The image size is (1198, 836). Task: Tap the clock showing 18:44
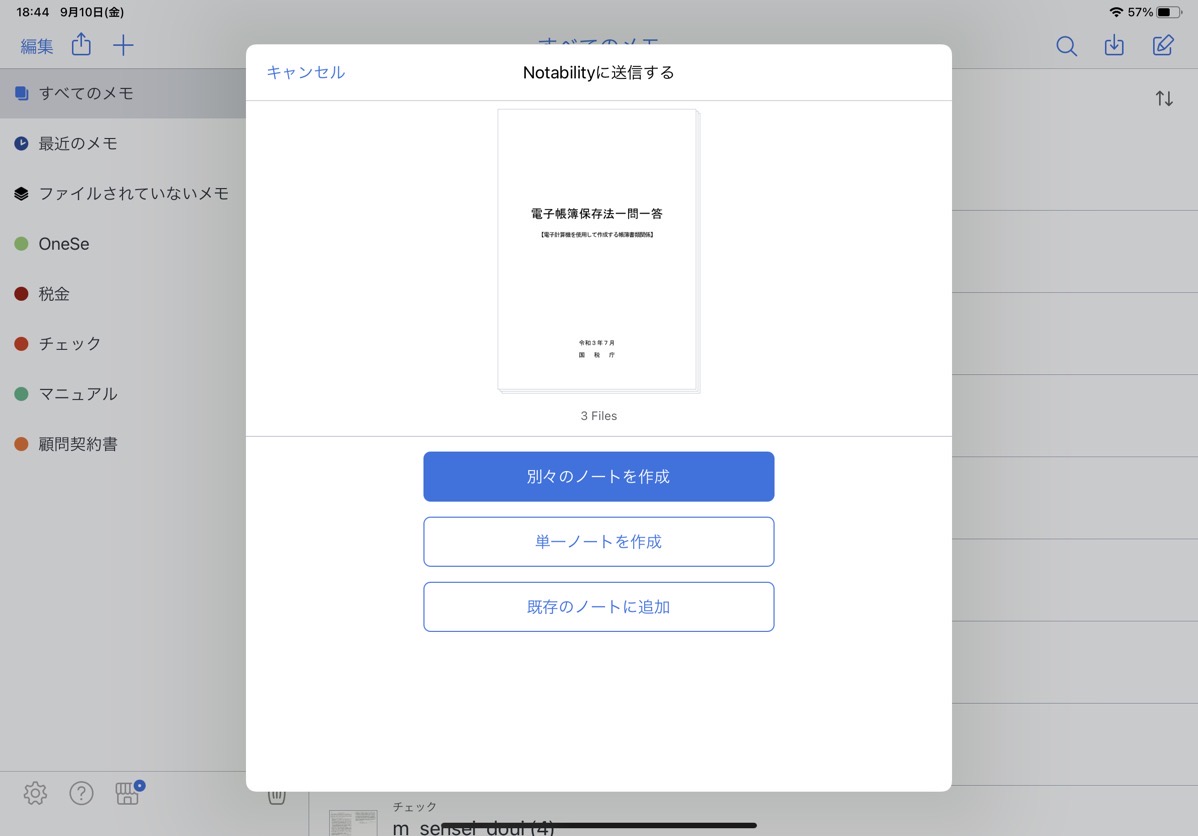coord(33,12)
